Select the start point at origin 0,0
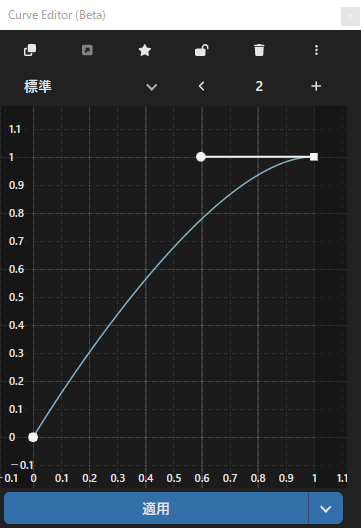This screenshot has width=361, height=528. tap(33, 437)
